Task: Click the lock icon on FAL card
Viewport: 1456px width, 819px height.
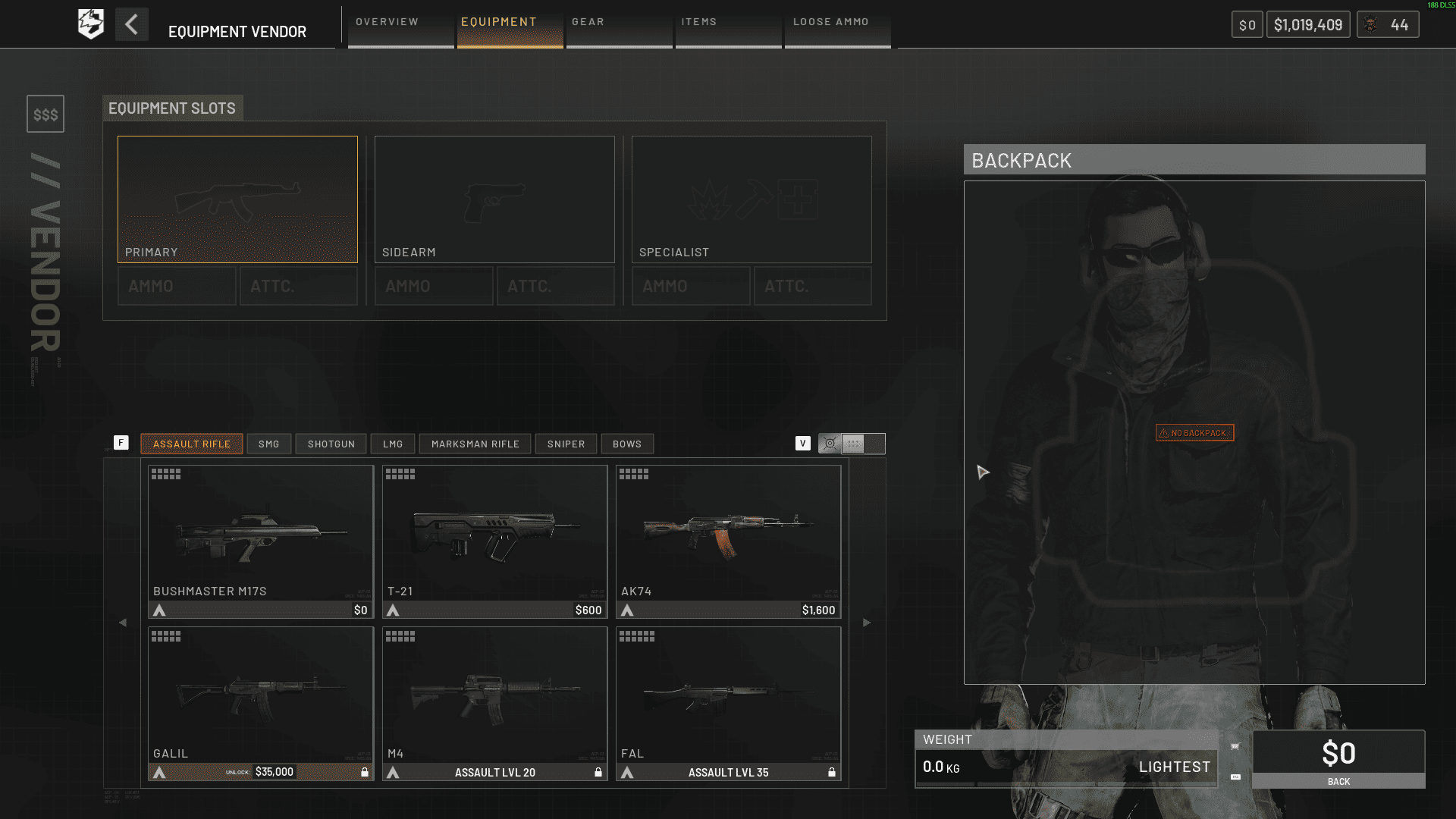Action: tap(832, 772)
